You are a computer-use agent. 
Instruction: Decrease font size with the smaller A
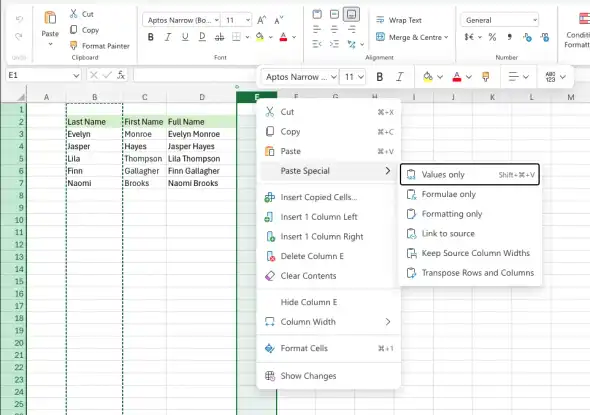point(278,20)
